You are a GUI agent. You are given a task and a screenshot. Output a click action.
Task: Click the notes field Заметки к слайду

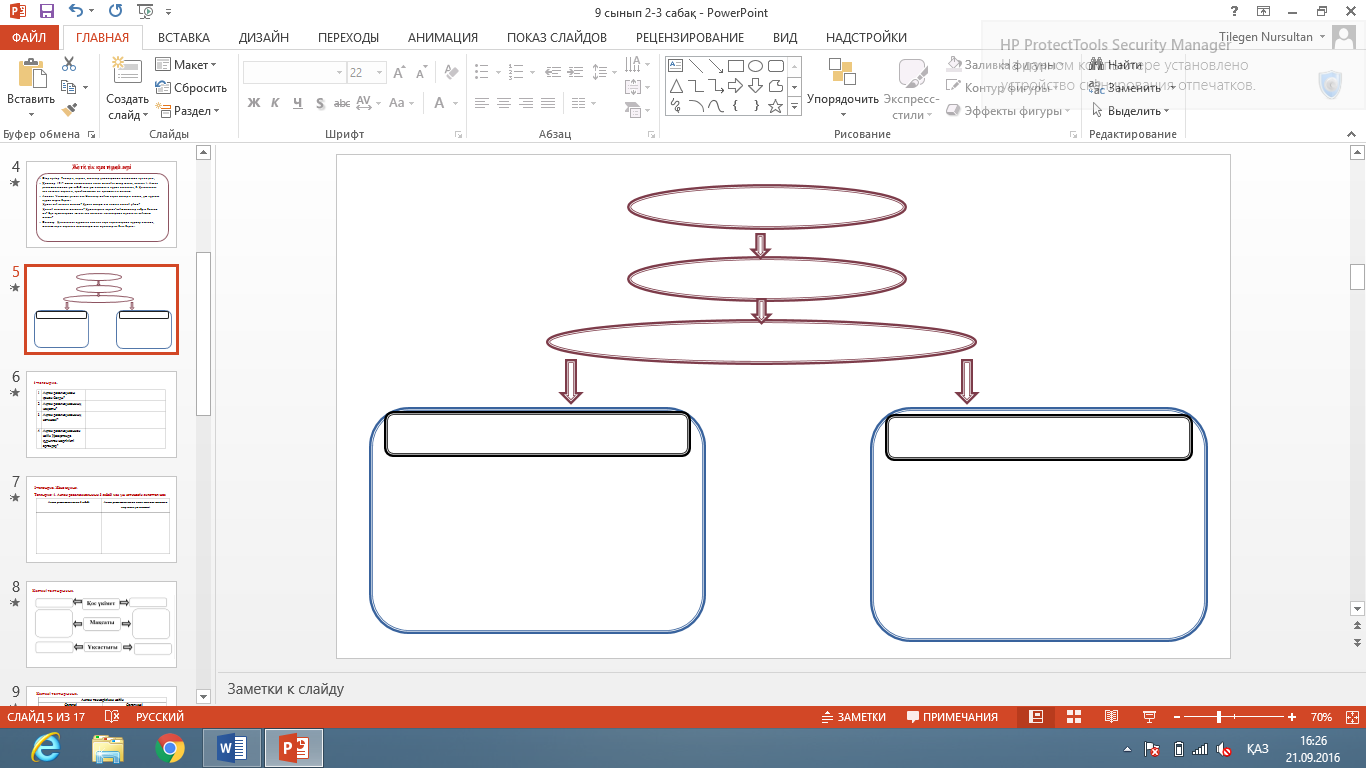pyautogui.click(x=791, y=689)
